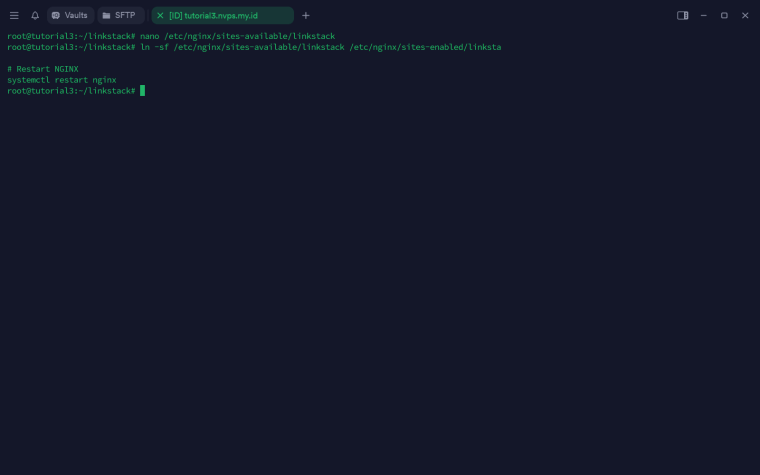Click the '# Restart NGINX' comment line
Viewport: 760px width, 475px height.
point(43,69)
